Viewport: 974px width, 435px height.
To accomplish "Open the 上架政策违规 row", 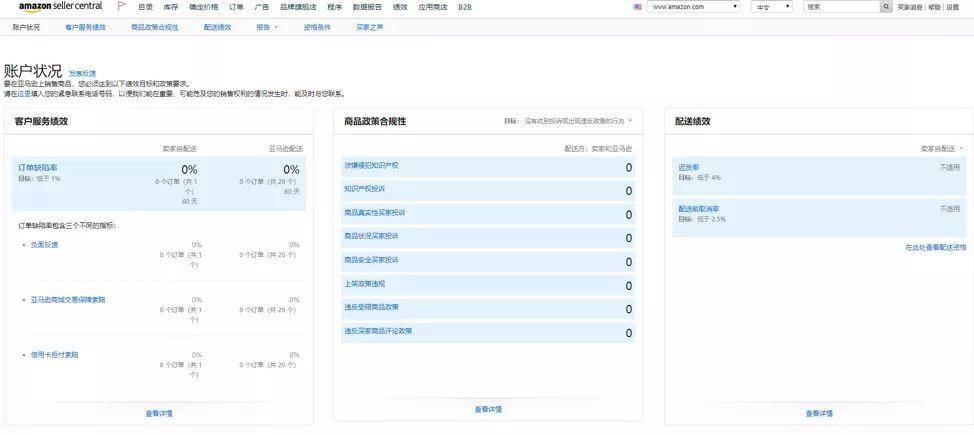I will coord(488,286).
